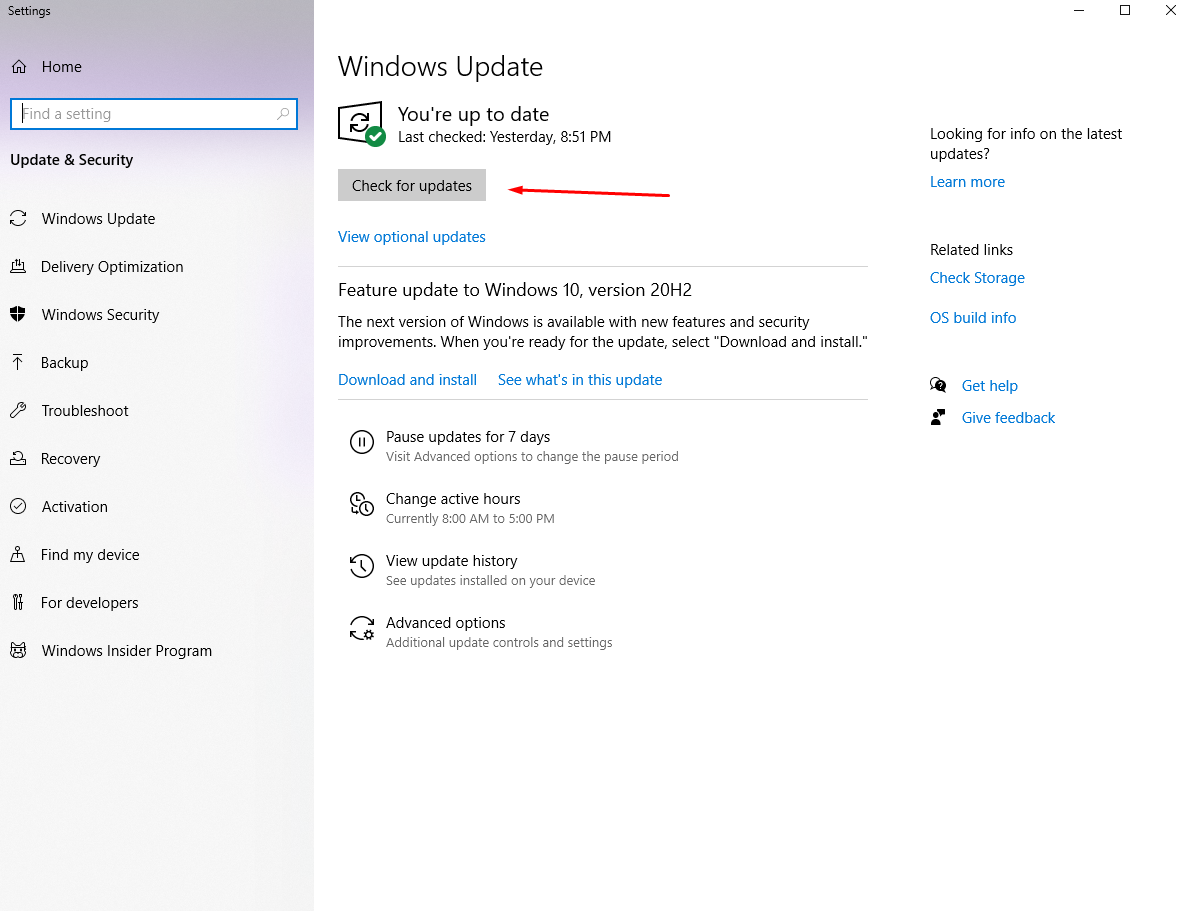
Task: Open View optional updates link
Action: pyautogui.click(x=412, y=237)
